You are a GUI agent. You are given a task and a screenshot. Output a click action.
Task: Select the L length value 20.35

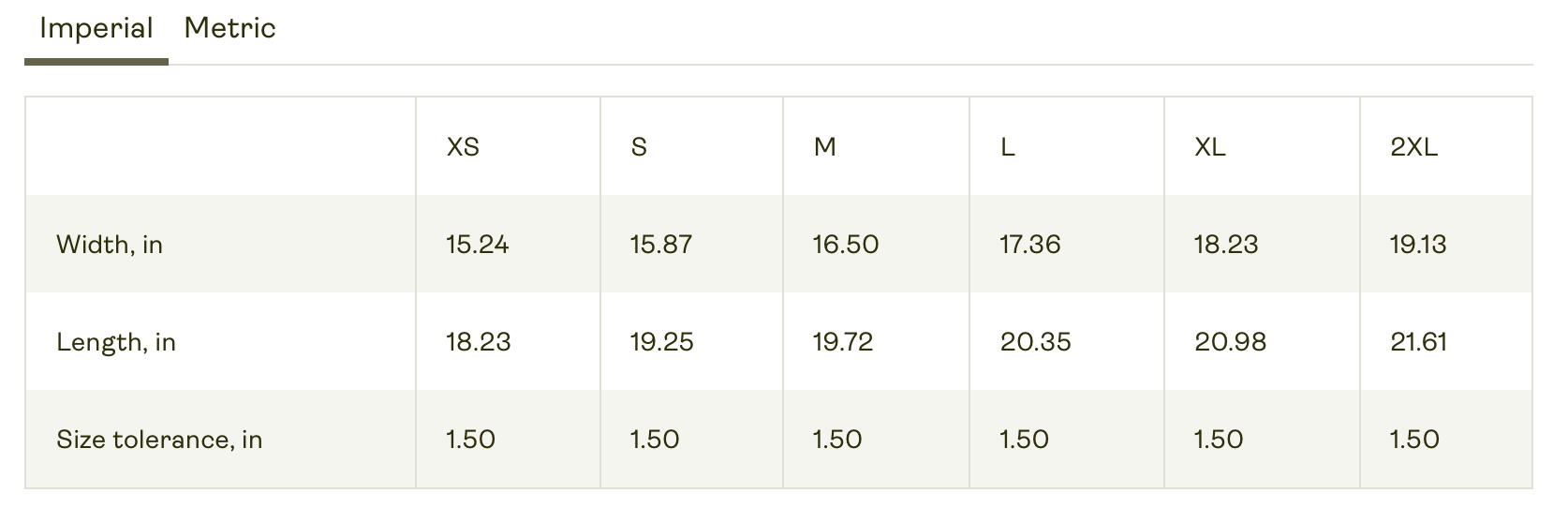[x=1035, y=342]
